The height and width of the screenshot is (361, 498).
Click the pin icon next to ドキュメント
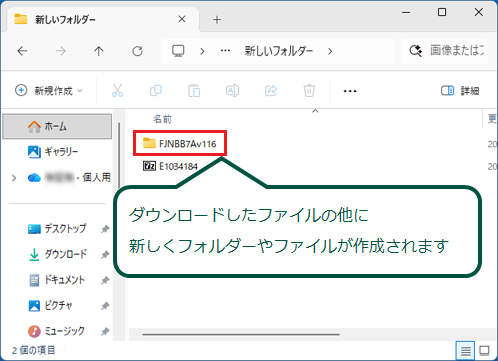(x=105, y=280)
